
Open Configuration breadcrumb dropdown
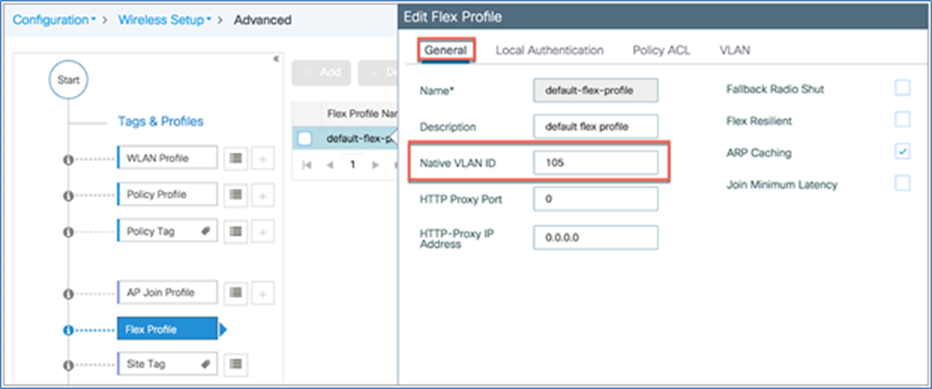55,20
